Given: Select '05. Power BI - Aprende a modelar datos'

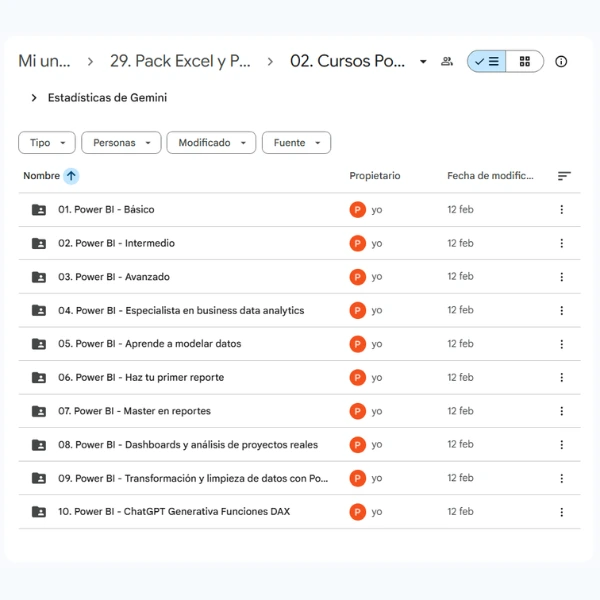Looking at the screenshot, I should coord(150,344).
